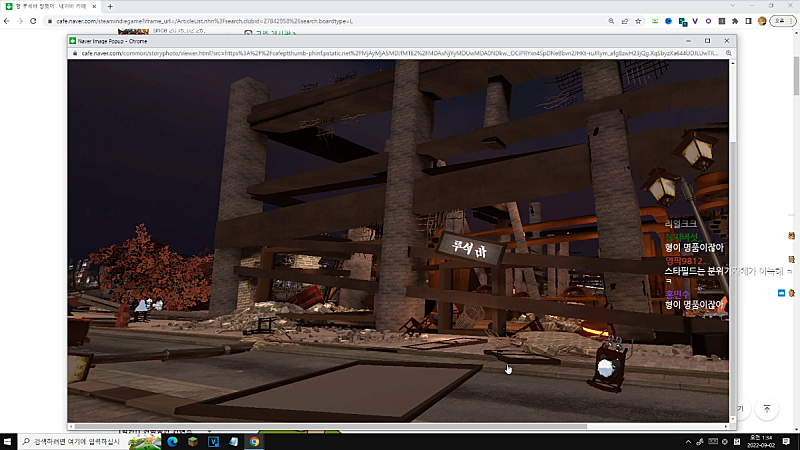Close the Naver cafe browser tab
This screenshot has width=800, height=450.
point(94,7)
